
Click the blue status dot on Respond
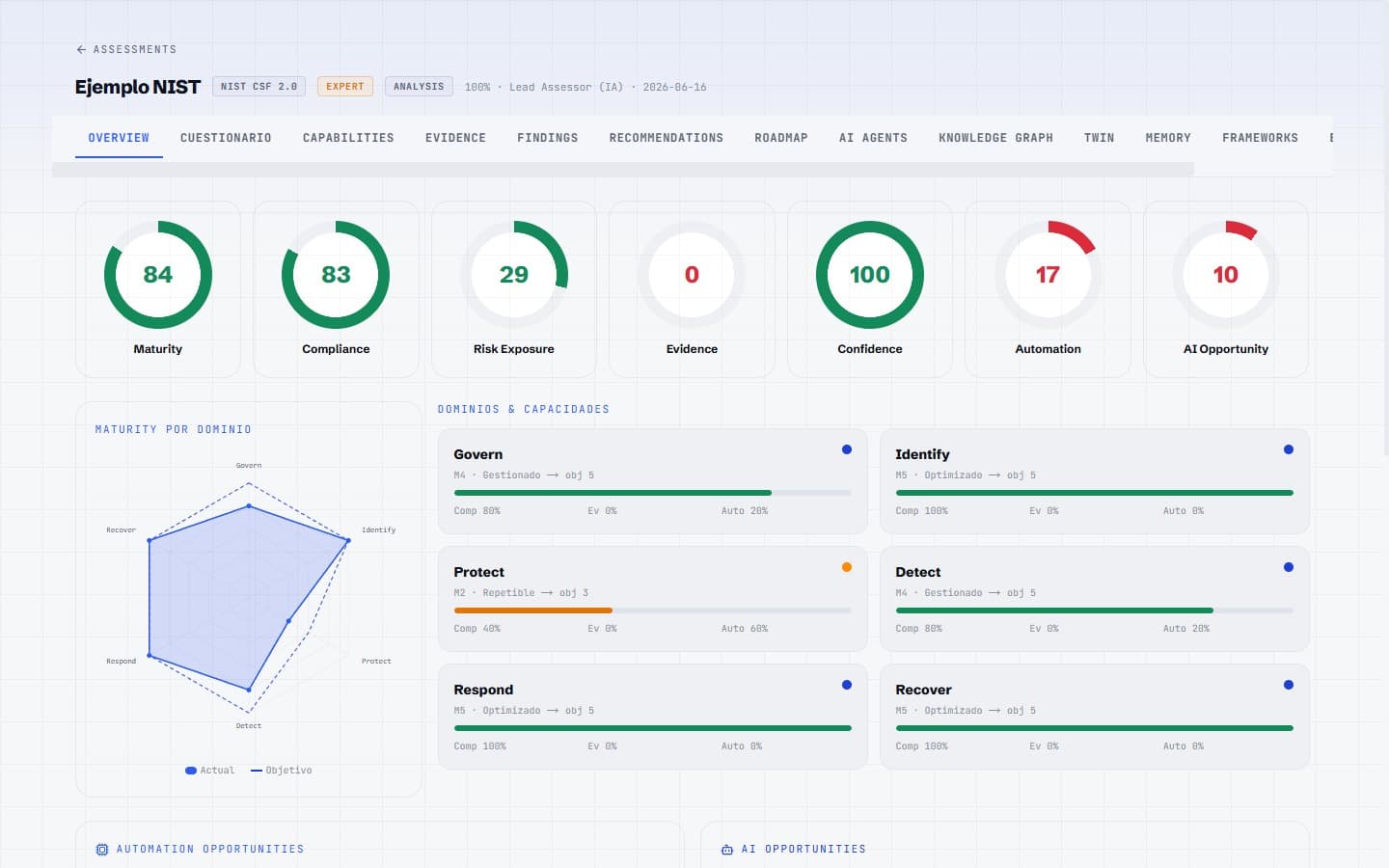(x=847, y=685)
